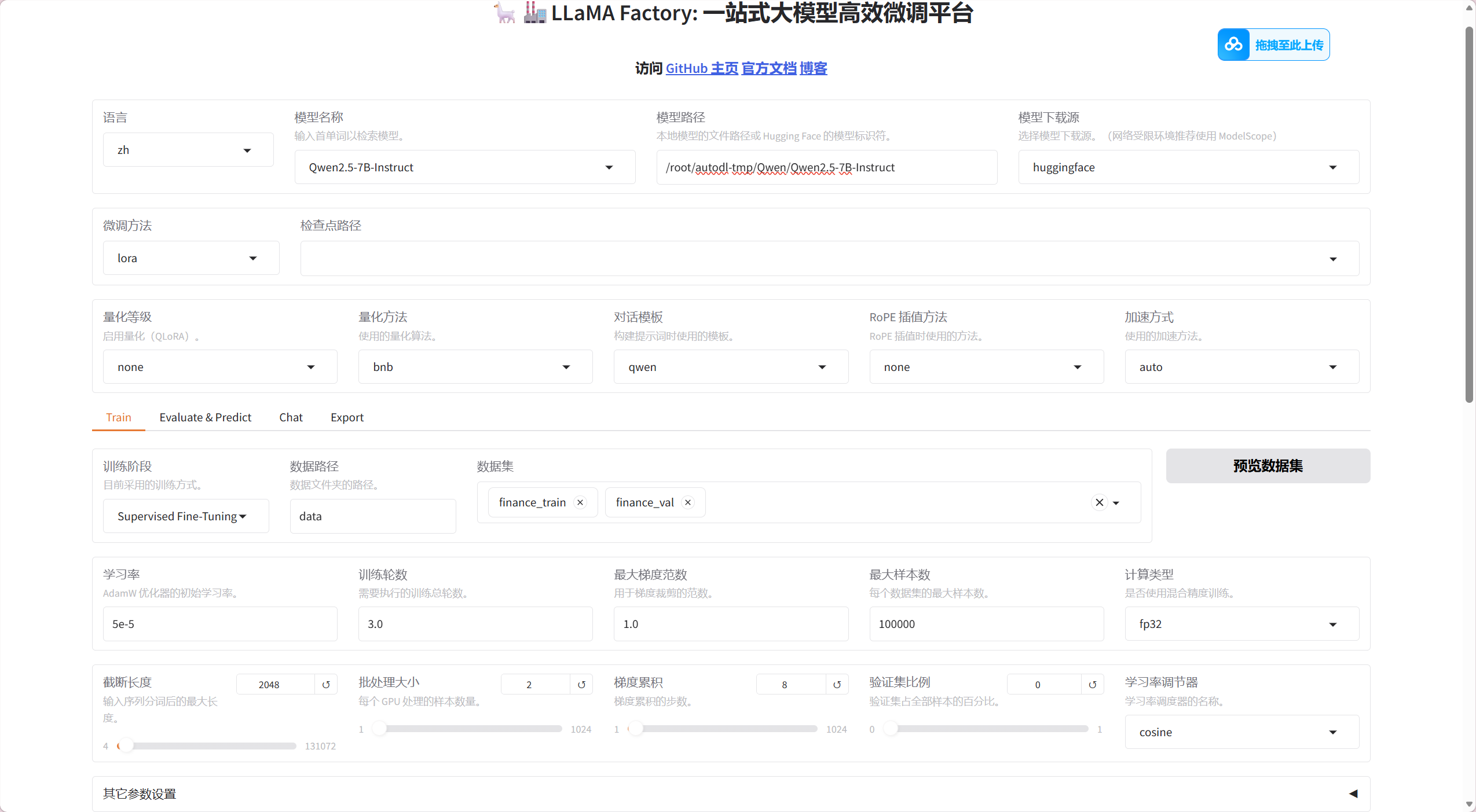Open the 对话模板 qwen dropdown
1476x812 pixels.
(x=730, y=367)
